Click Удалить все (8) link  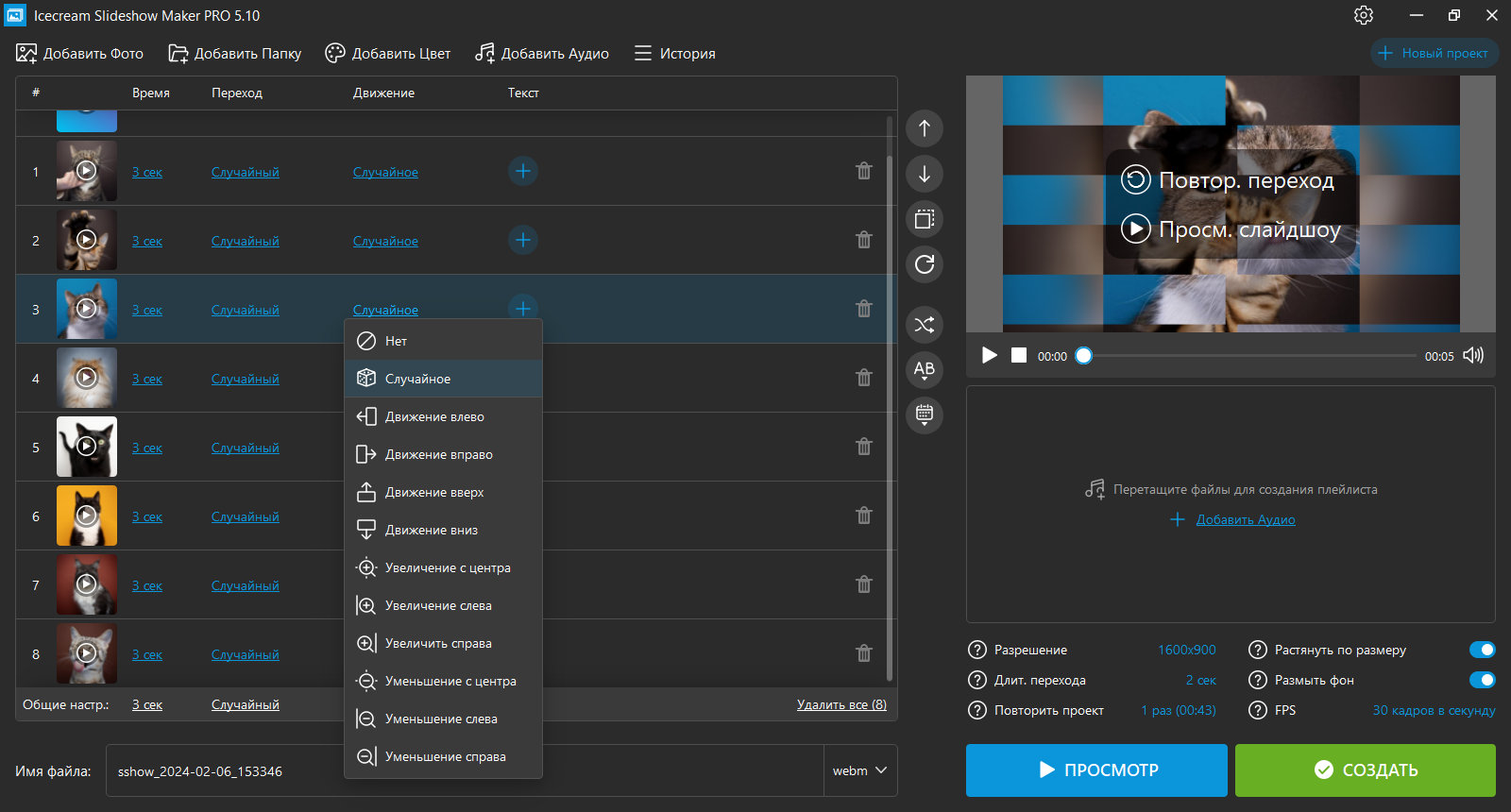[841, 704]
